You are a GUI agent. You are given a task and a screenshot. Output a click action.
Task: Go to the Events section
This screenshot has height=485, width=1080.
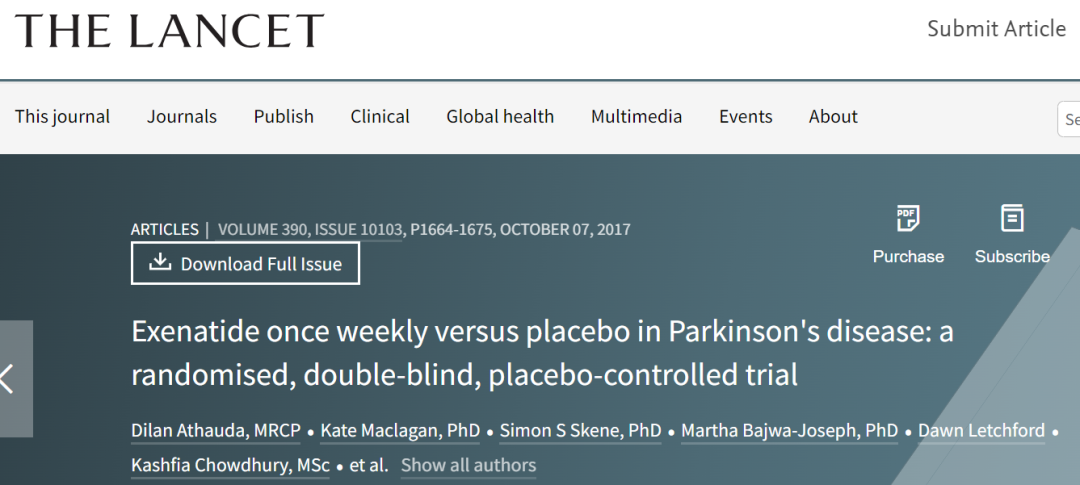(x=746, y=116)
